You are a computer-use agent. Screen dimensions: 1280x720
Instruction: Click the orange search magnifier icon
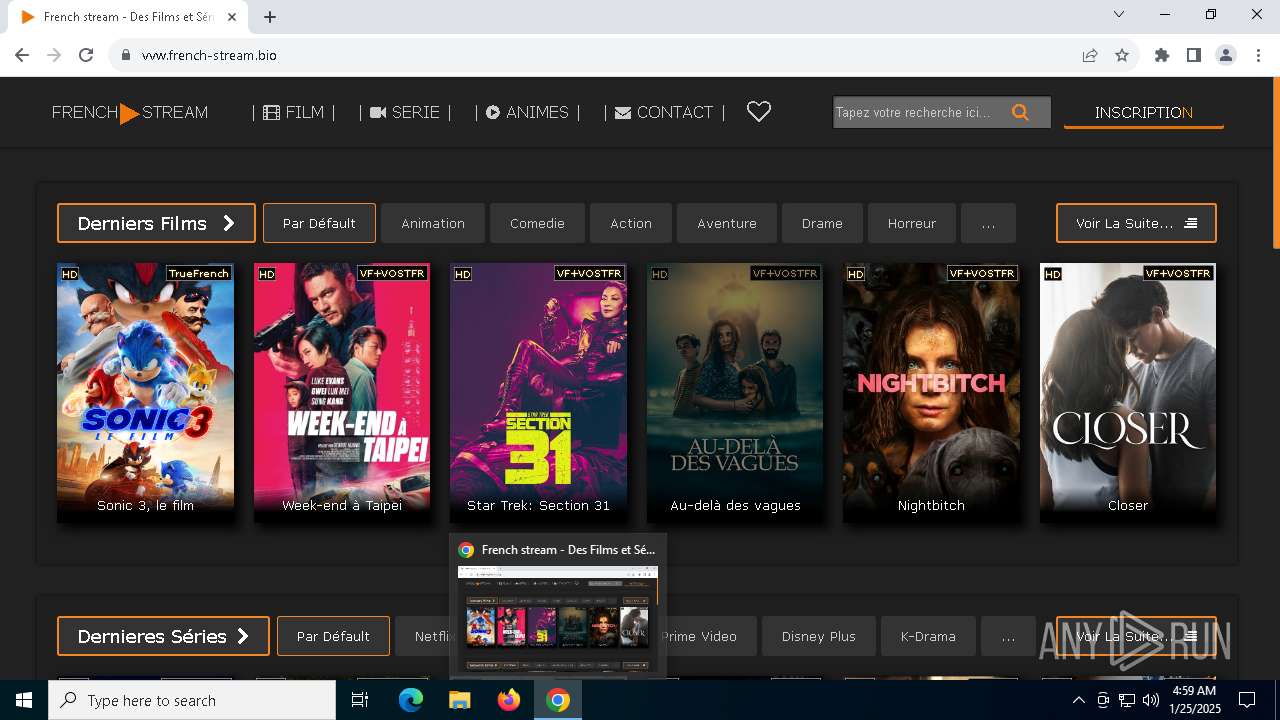click(1020, 112)
